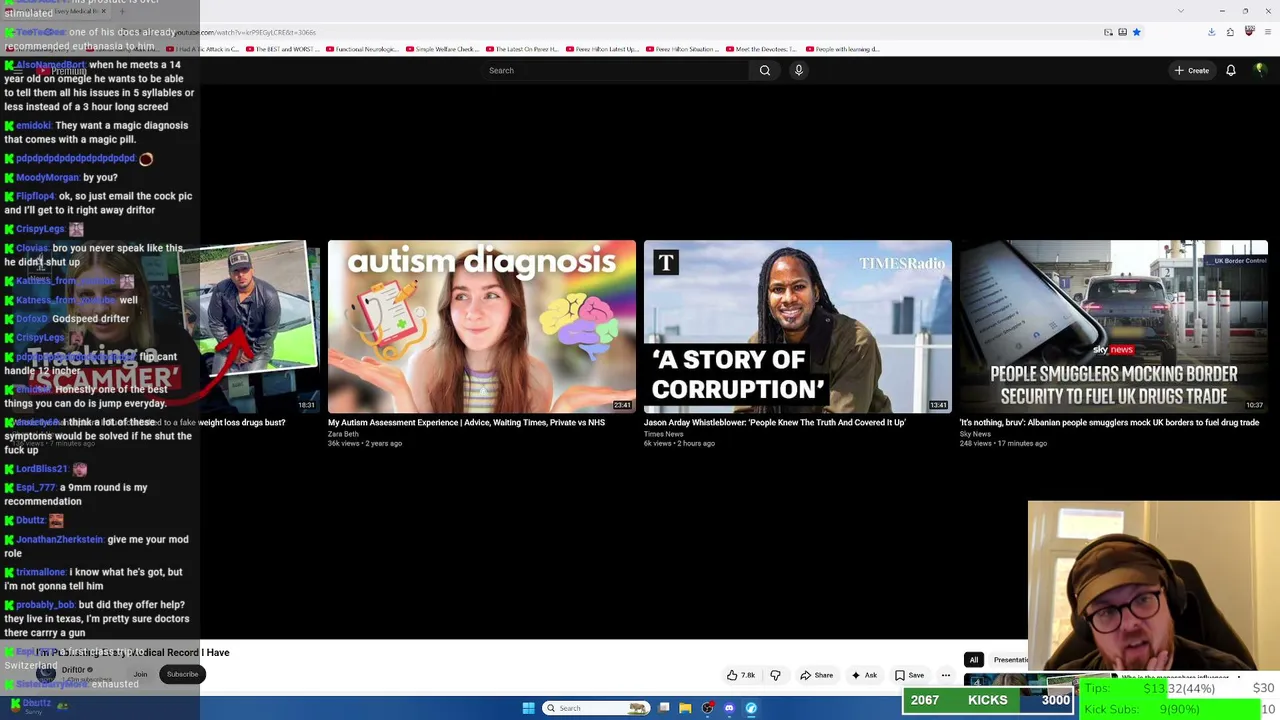The width and height of the screenshot is (1280, 720).
Task: Click the Create button on YouTube
Action: click(1192, 70)
